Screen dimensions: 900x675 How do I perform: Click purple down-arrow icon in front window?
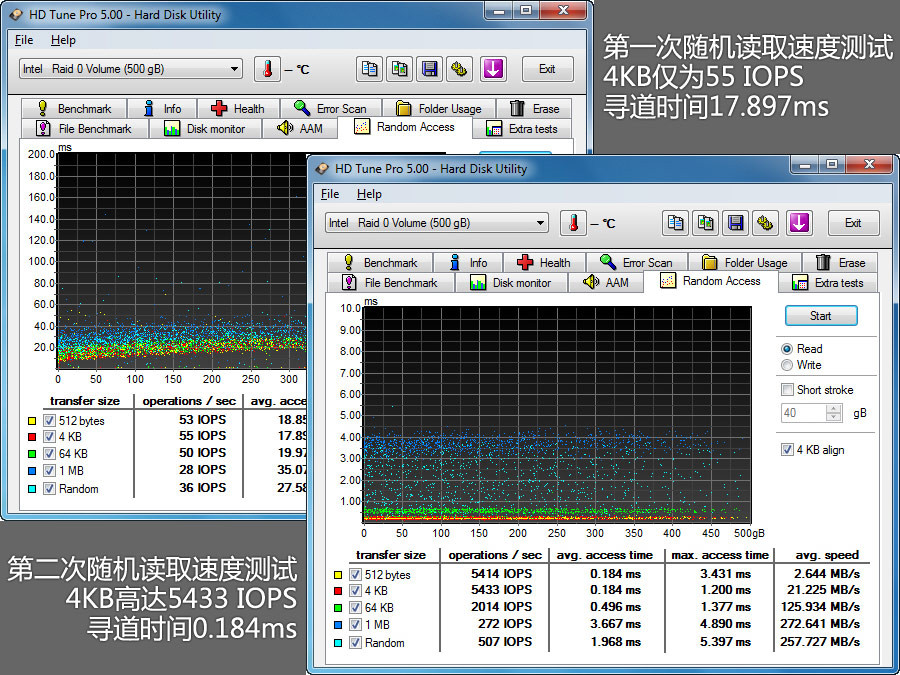798,223
